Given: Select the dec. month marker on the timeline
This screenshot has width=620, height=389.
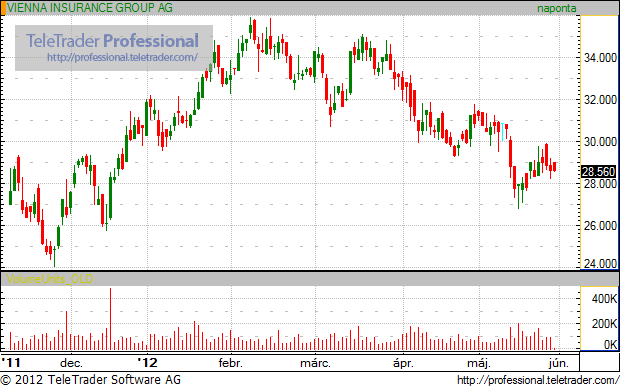Looking at the screenshot, I should 71,363.
